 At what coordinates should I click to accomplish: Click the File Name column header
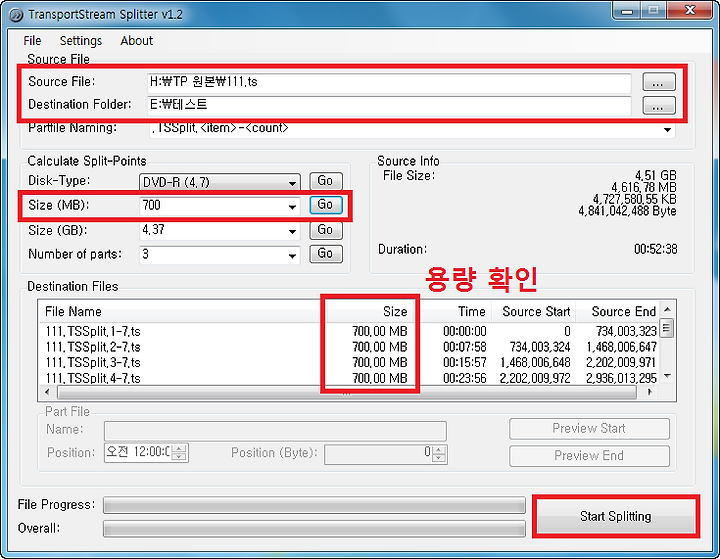point(182,311)
